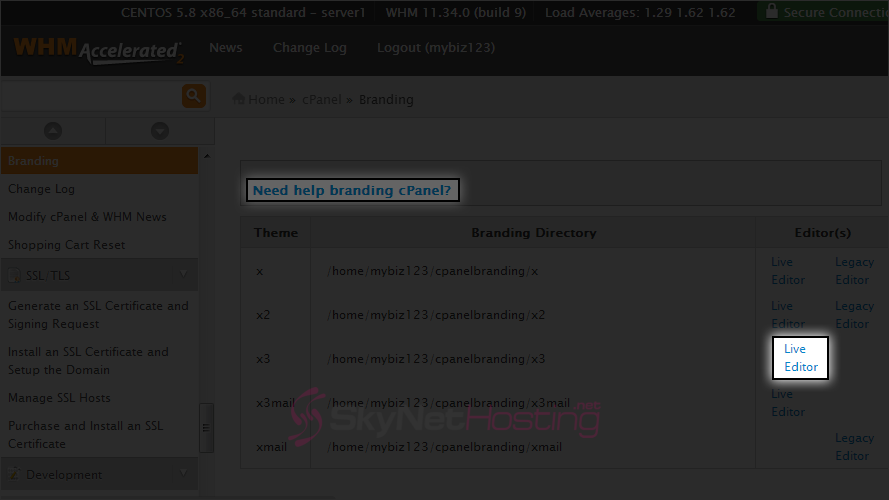Click the Home icon in breadcrumb
The image size is (889, 500).
click(x=239, y=99)
